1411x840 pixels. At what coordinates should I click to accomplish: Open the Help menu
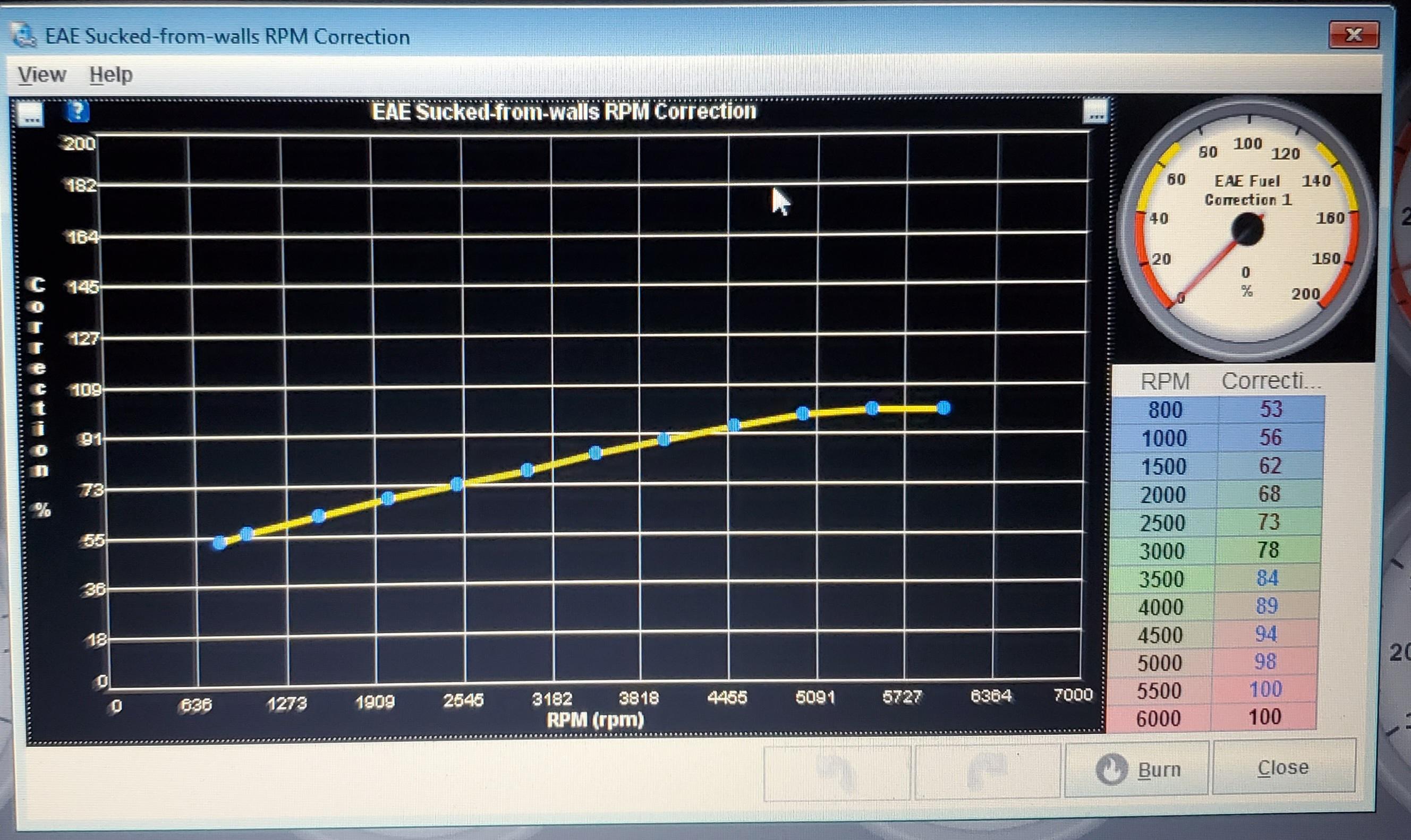tap(111, 74)
